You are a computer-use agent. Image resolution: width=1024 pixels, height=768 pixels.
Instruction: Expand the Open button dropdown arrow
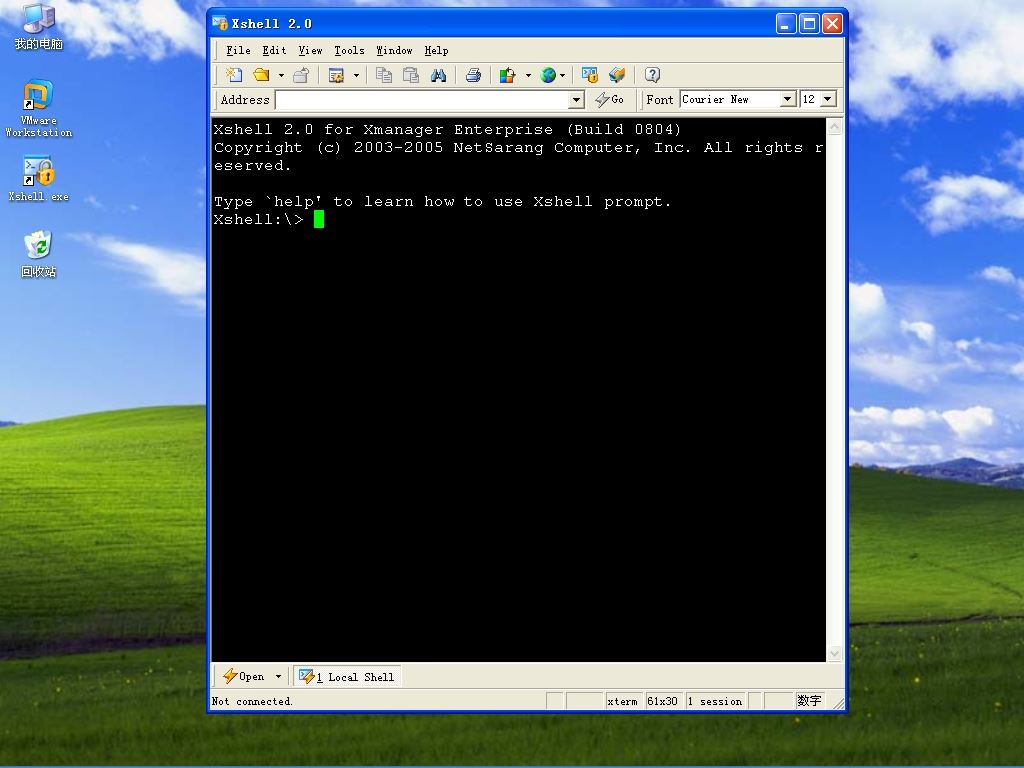278,677
